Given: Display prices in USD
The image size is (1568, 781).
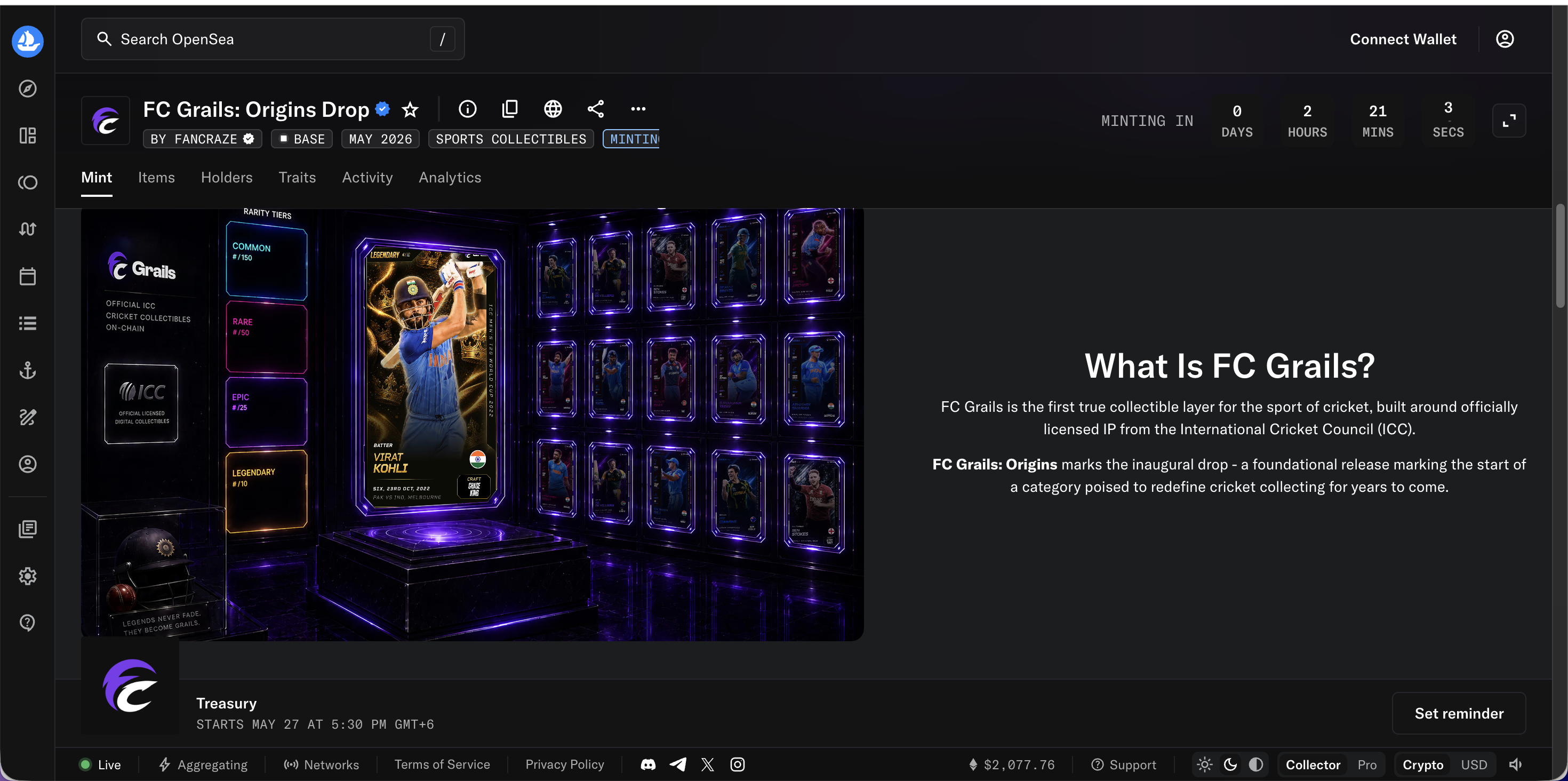Looking at the screenshot, I should [1474, 764].
